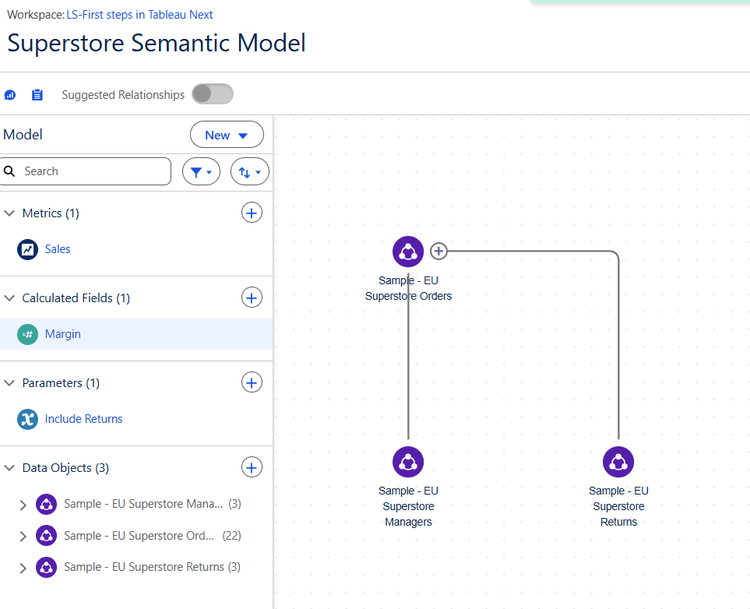The width and height of the screenshot is (750, 609).
Task: Open the filter dropdown
Action: [x=201, y=172]
